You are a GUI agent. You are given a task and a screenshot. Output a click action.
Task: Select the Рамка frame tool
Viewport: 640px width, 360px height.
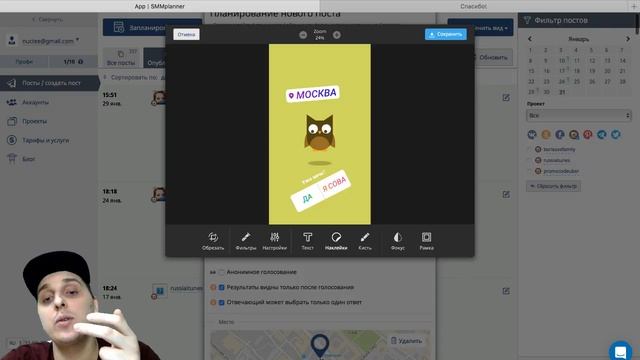point(427,241)
